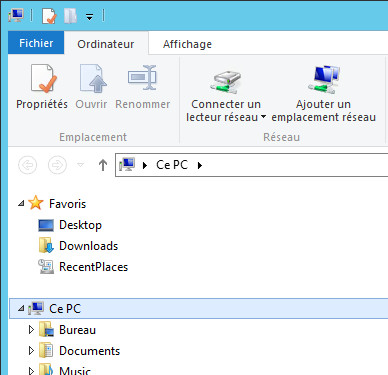Expand the Music tree node

pos(31,371)
